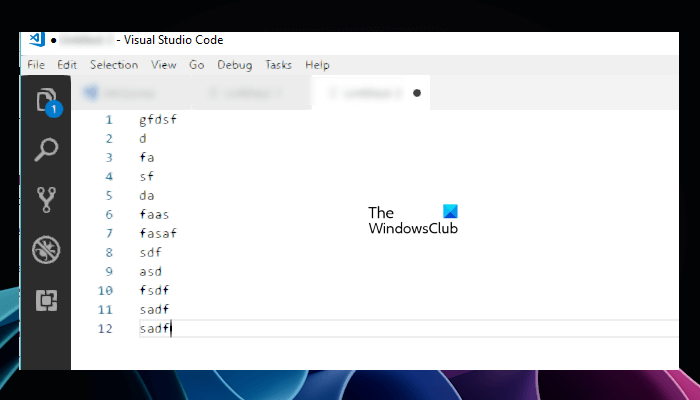The height and width of the screenshot is (400, 700).
Task: Open the Extensions view icon
Action: click(x=46, y=300)
